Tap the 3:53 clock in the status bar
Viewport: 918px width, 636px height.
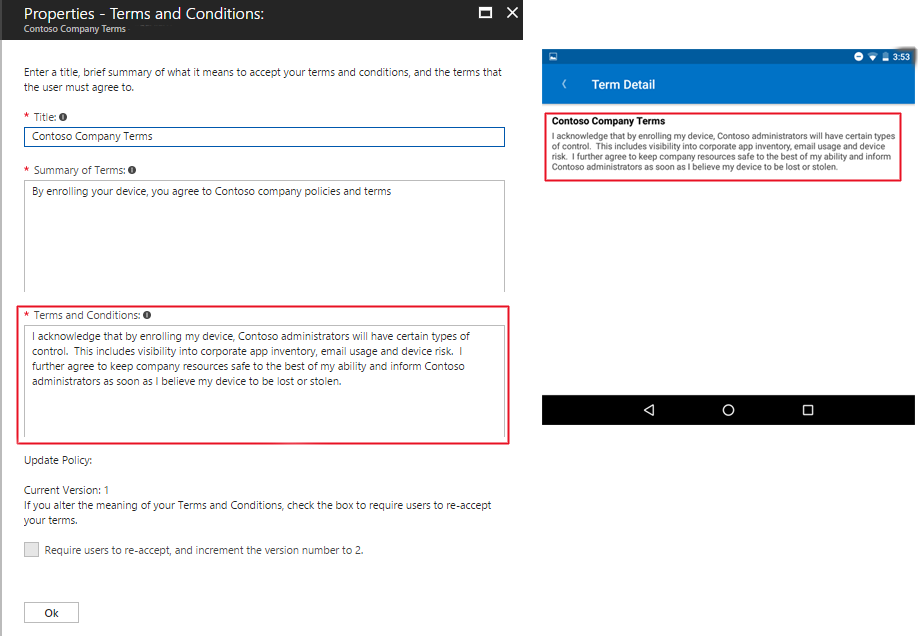899,57
